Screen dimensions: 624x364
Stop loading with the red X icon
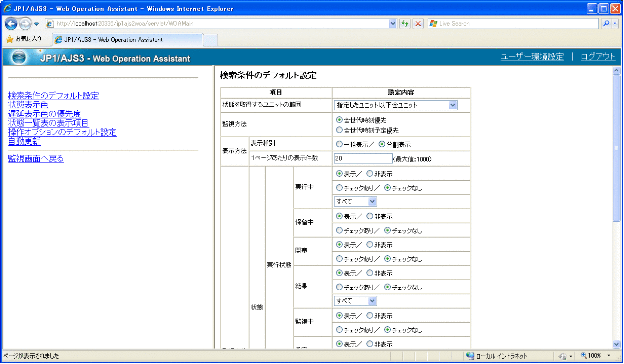[418, 24]
